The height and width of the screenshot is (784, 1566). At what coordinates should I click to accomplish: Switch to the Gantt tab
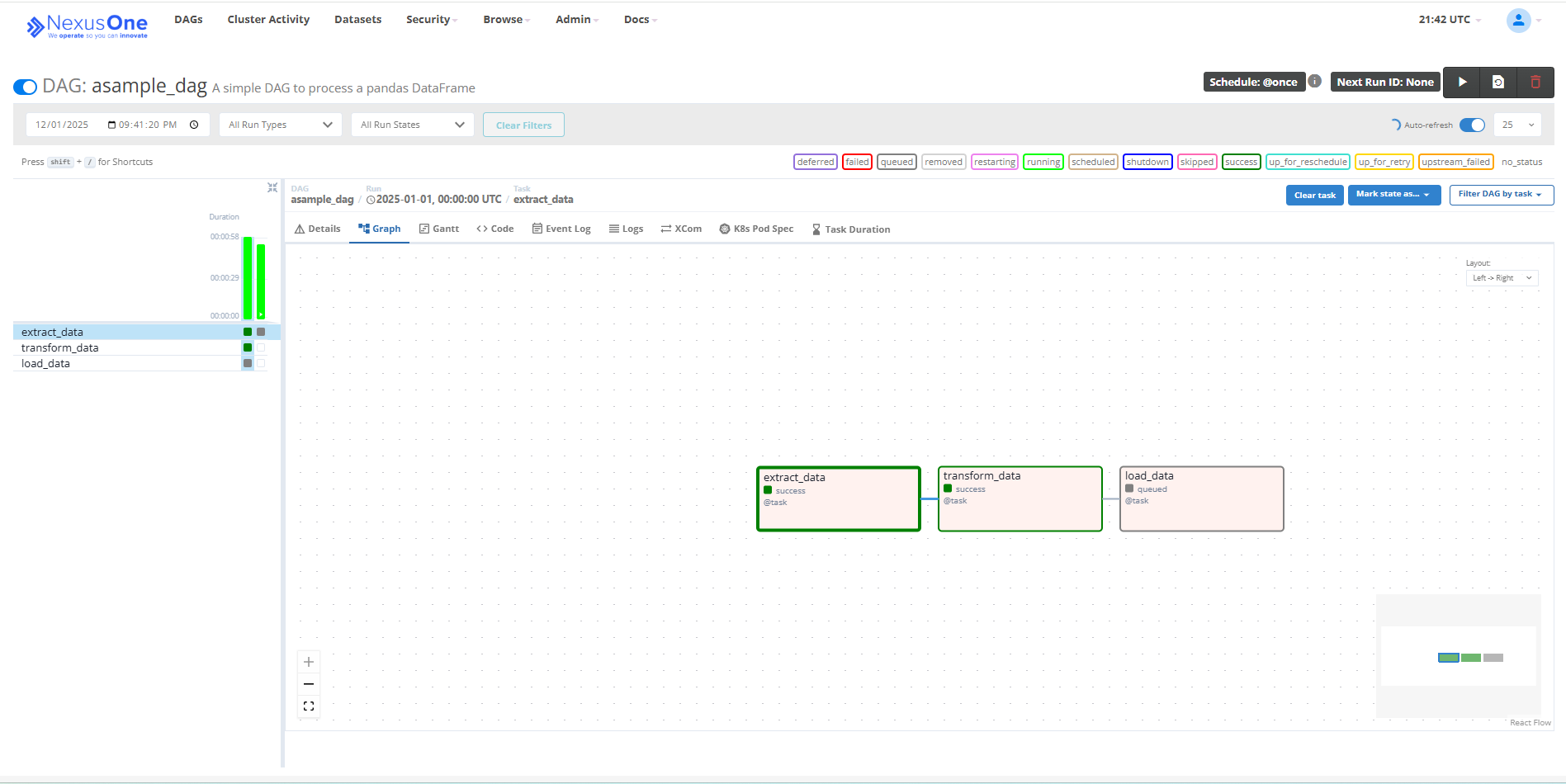(439, 229)
